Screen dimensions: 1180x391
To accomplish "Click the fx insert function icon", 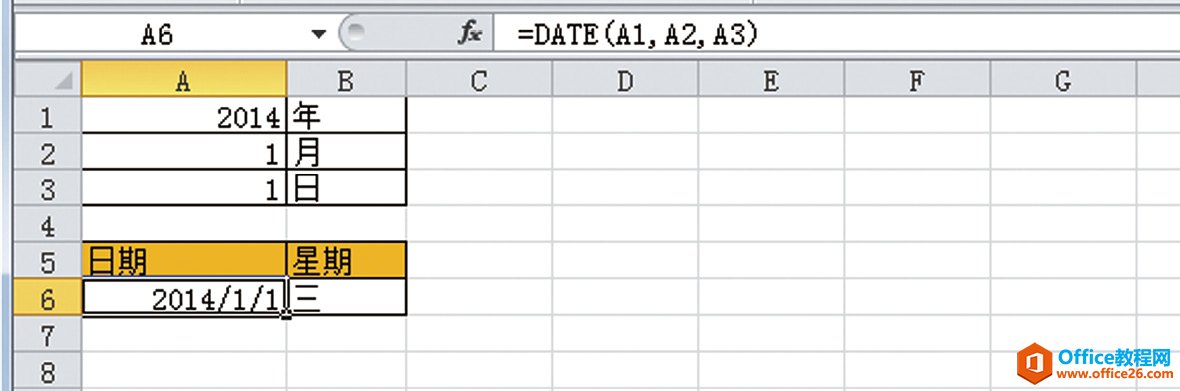I will 470,34.
